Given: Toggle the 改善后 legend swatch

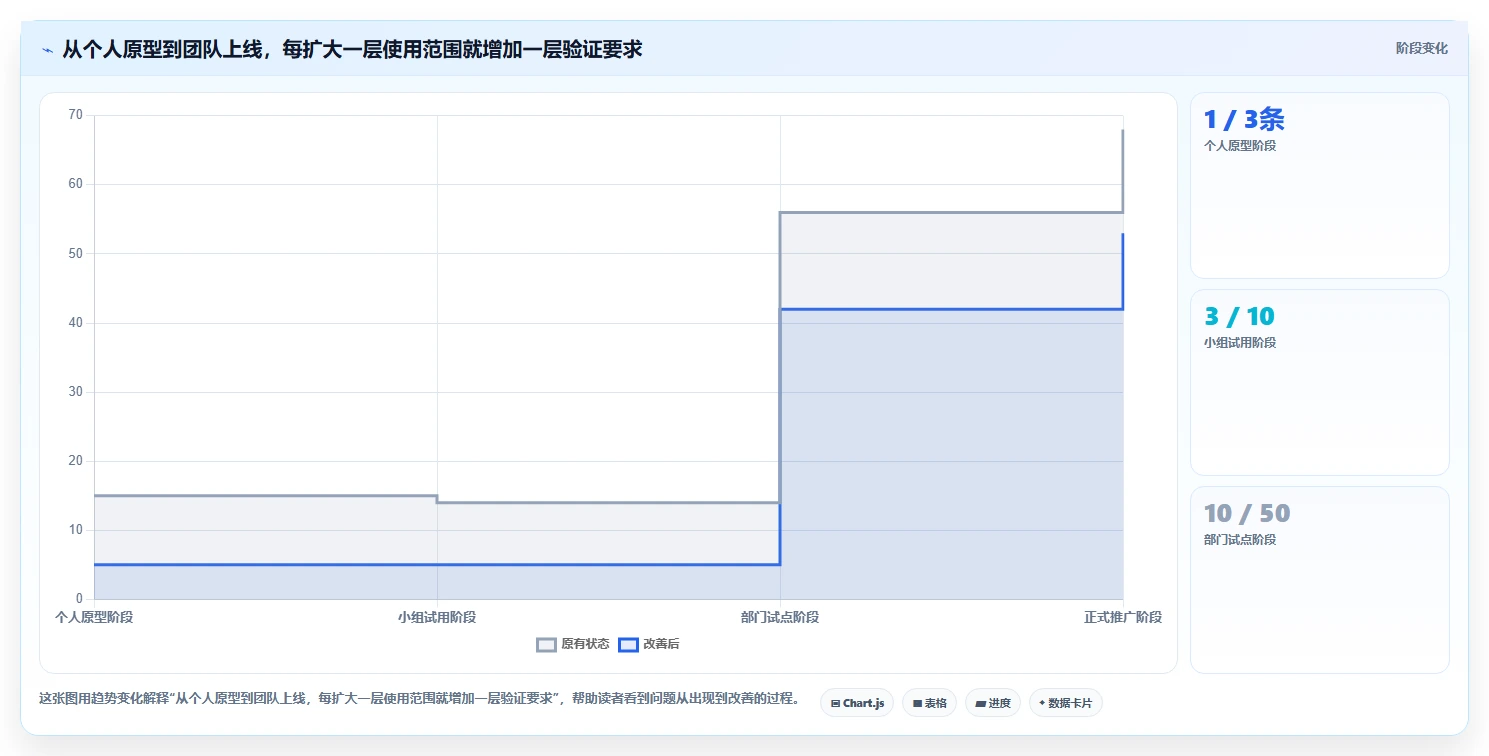Looking at the screenshot, I should point(628,644).
